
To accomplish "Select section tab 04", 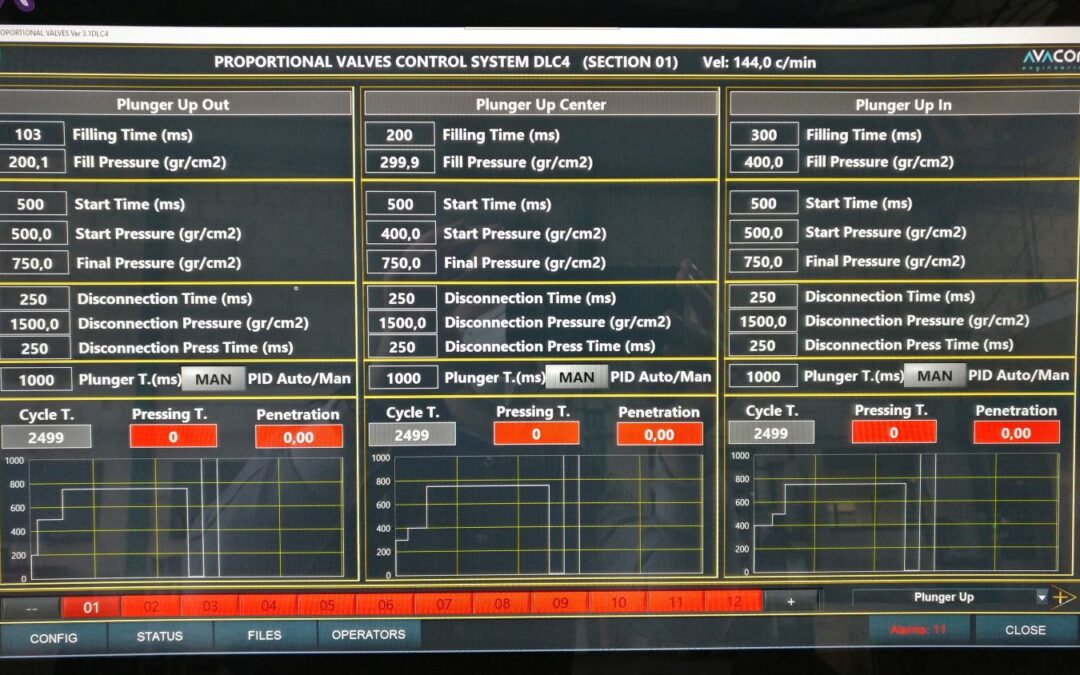I will [x=268, y=605].
